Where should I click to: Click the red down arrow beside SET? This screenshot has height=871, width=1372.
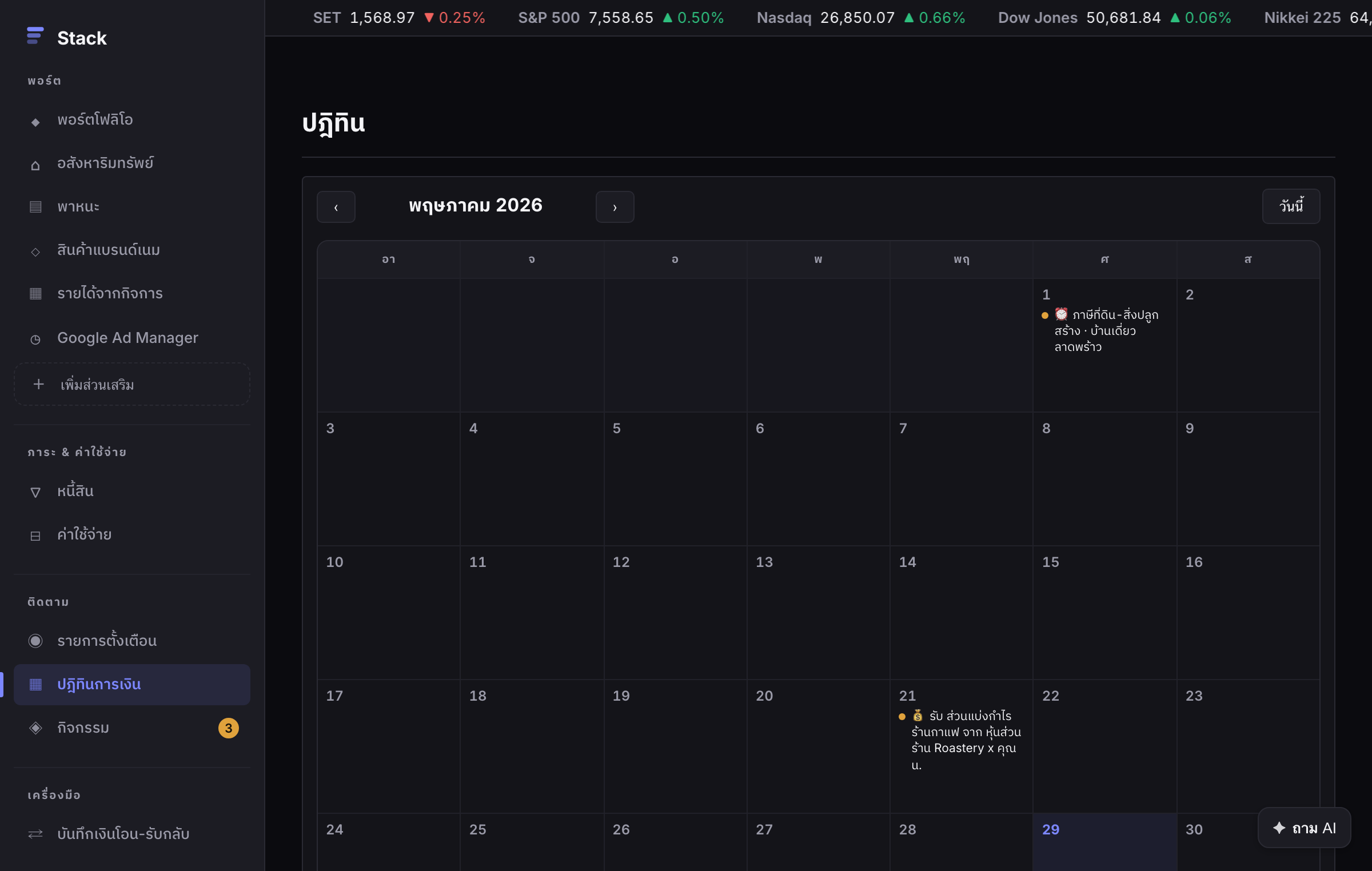pos(429,18)
